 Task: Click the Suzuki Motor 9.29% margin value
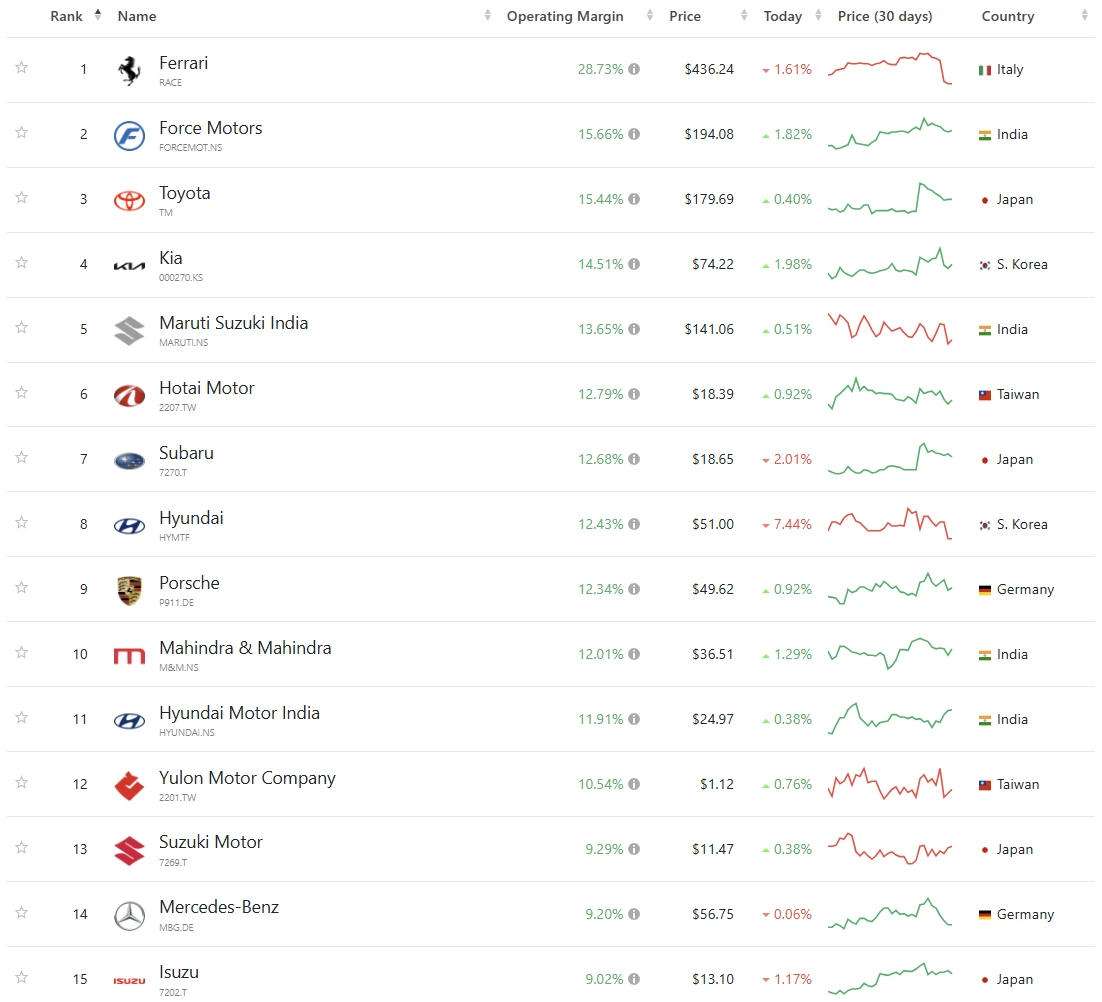tap(604, 850)
